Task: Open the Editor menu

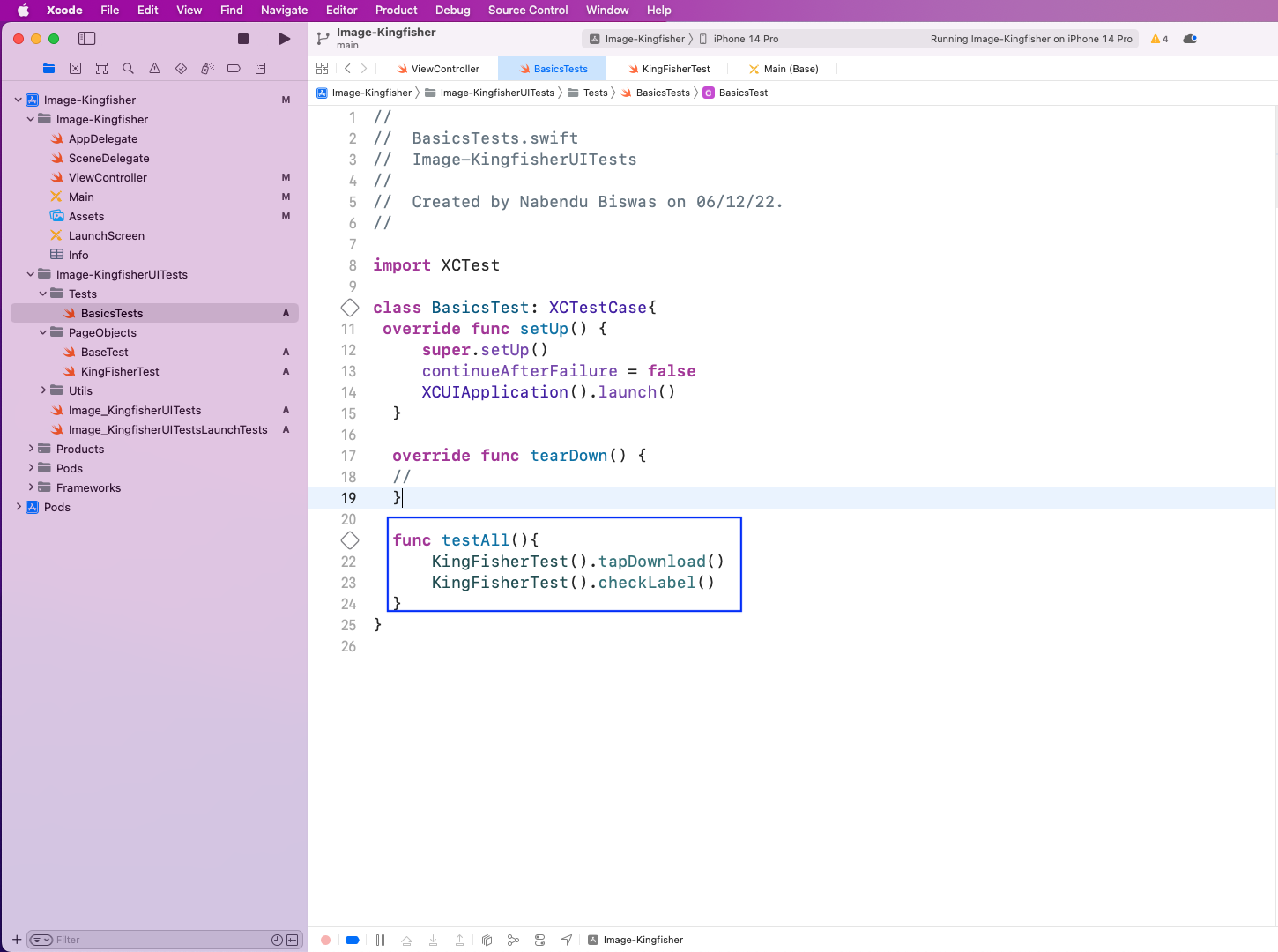Action: tap(341, 10)
